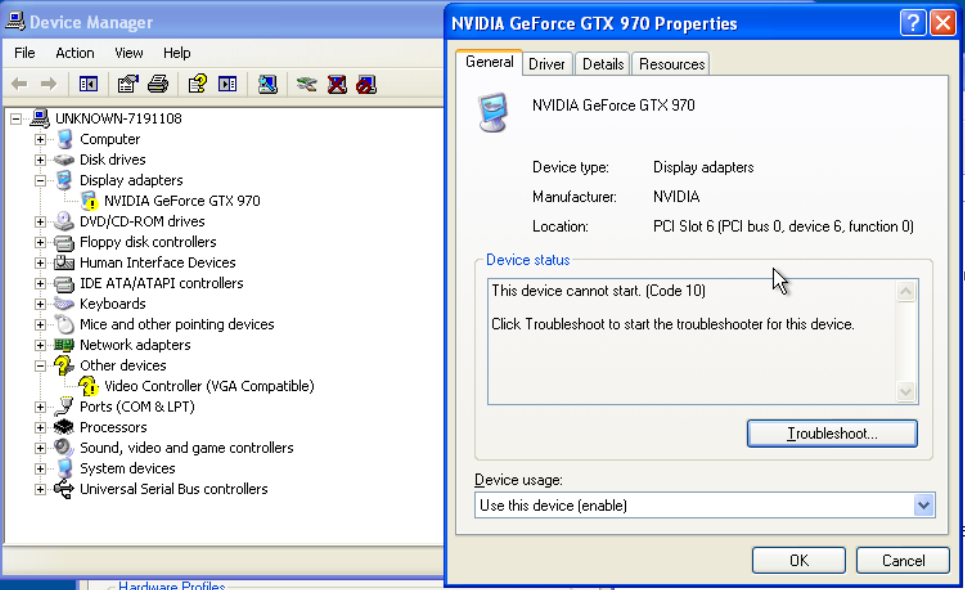Click the Update Driver toolbar icon
The image size is (965, 590).
click(306, 84)
